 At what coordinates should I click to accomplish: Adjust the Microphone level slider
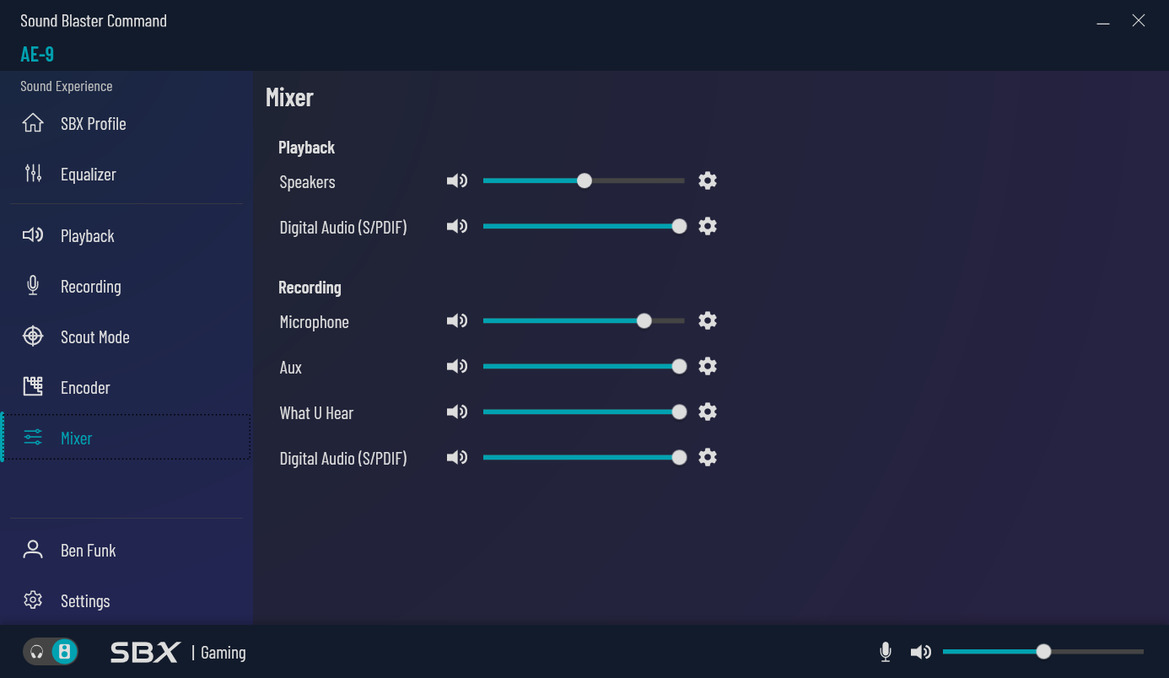584,321
